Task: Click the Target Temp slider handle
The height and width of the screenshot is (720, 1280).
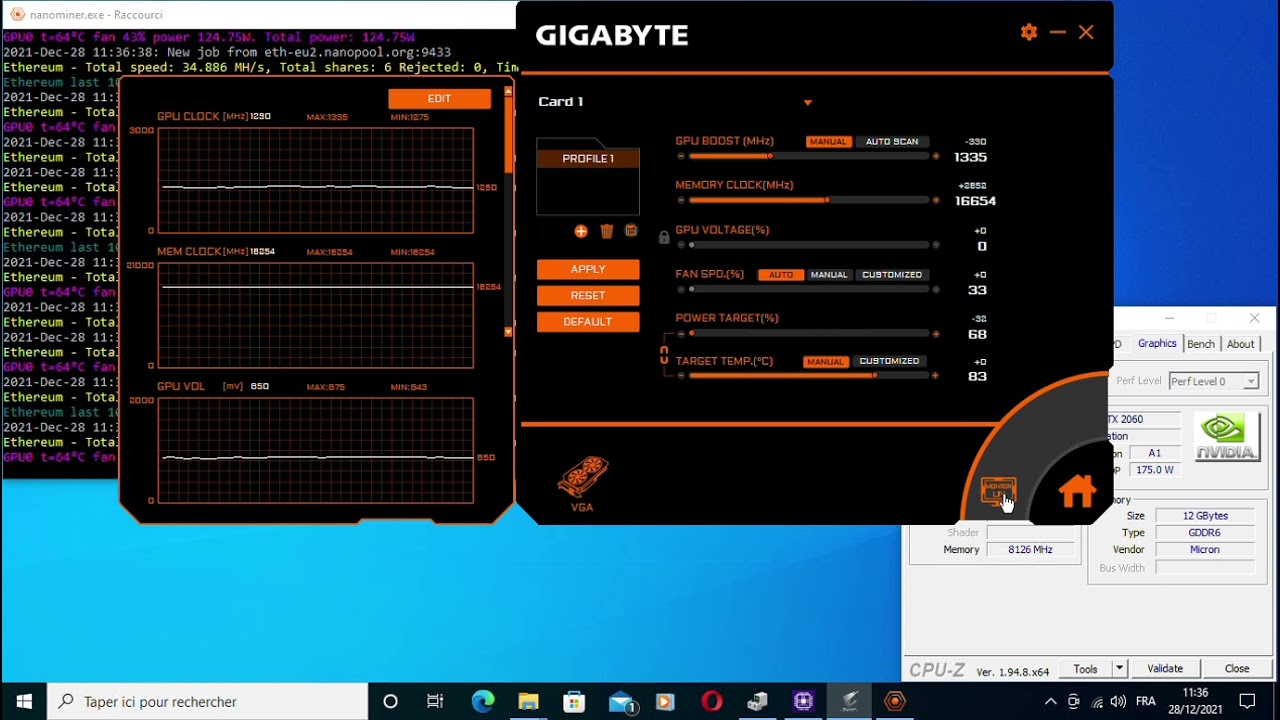Action: [875, 376]
